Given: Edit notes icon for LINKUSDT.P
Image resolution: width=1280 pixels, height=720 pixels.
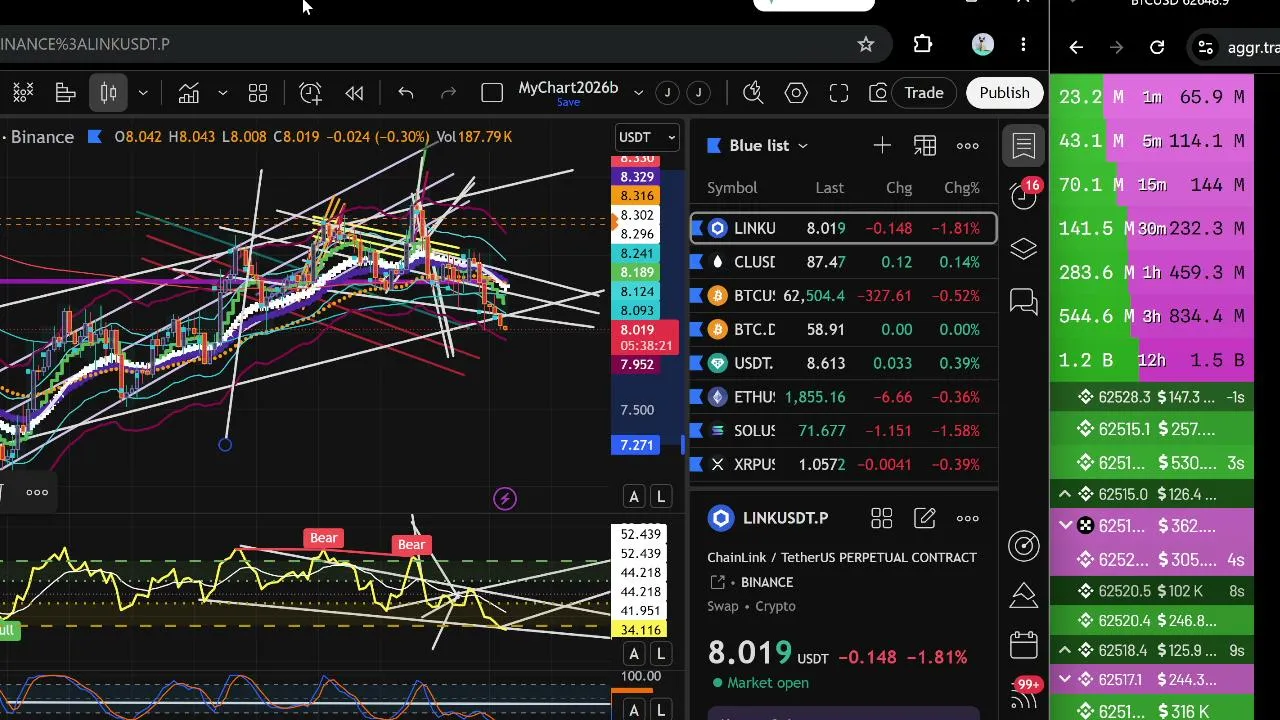Looking at the screenshot, I should pos(925,518).
